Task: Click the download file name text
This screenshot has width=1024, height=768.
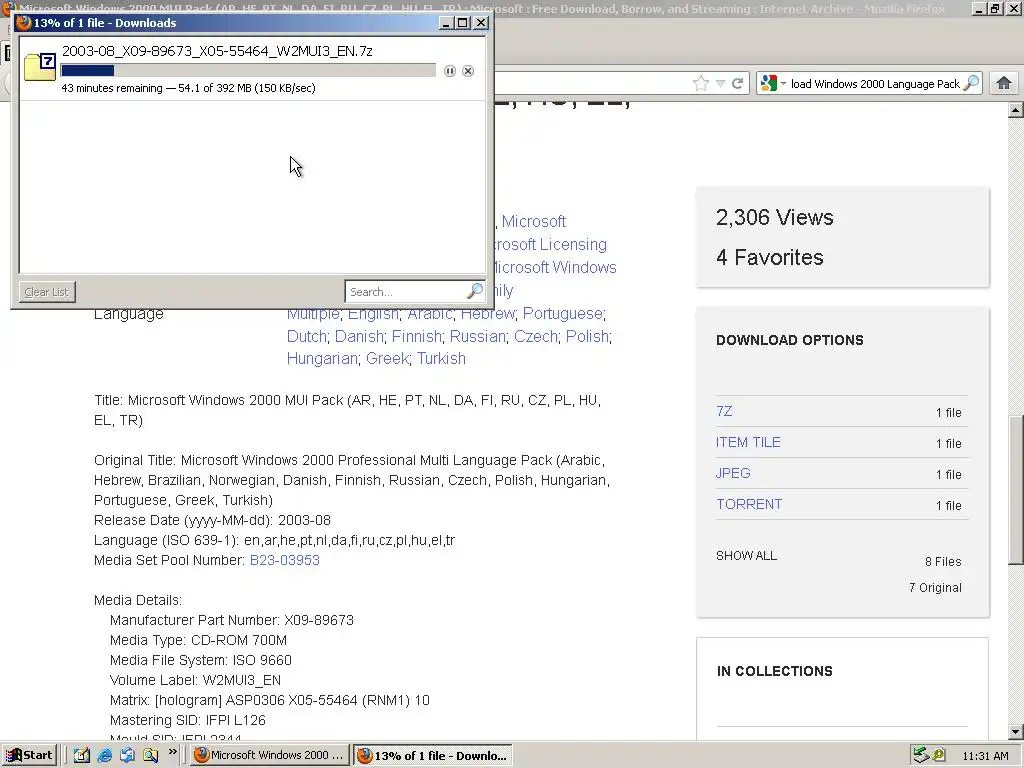Action: 217,51
